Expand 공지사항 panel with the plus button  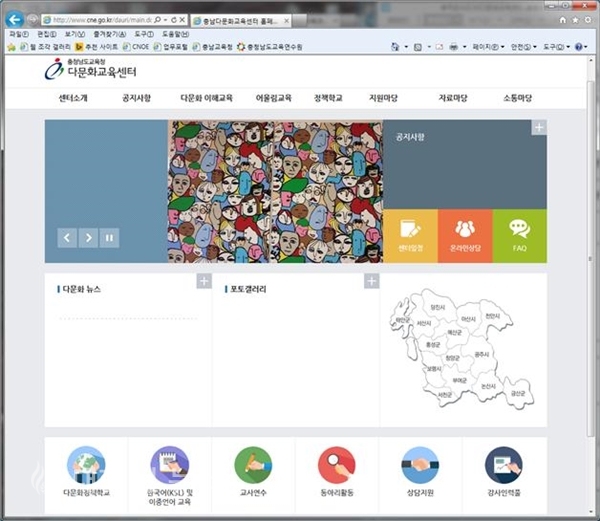[x=539, y=127]
